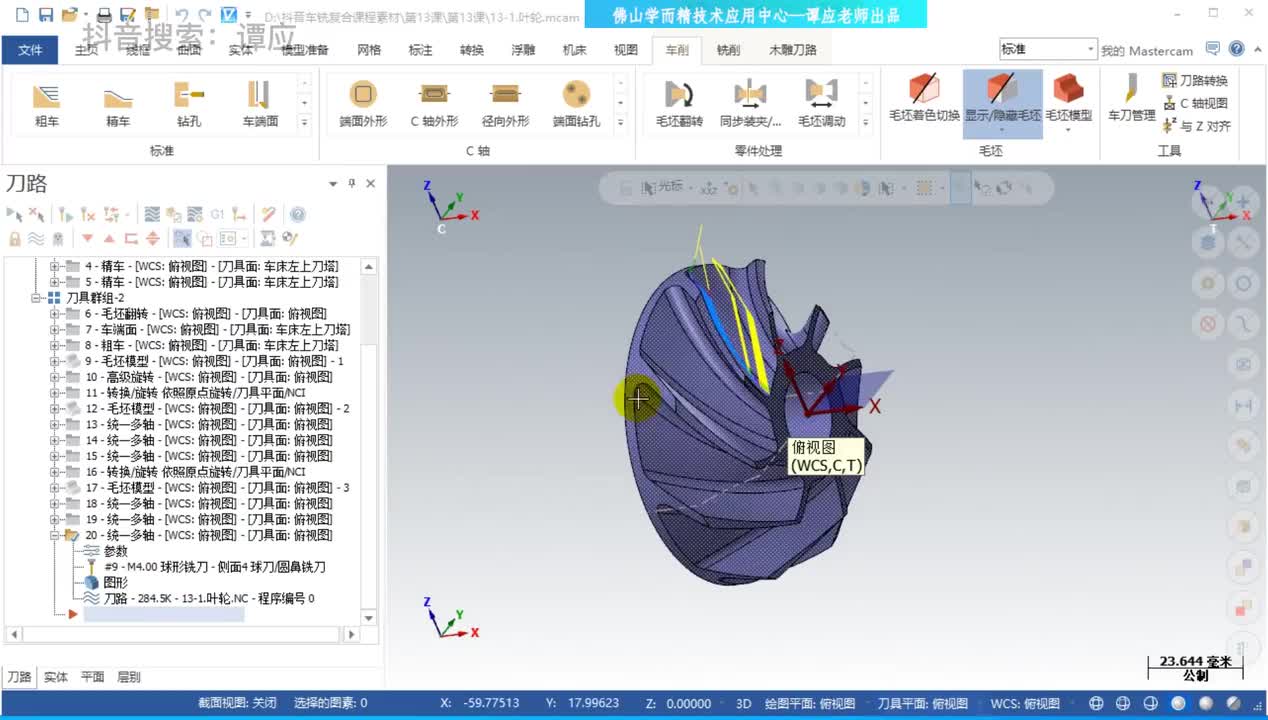
Task: Switch to the 铣削 ribbon tab
Action: [729, 50]
